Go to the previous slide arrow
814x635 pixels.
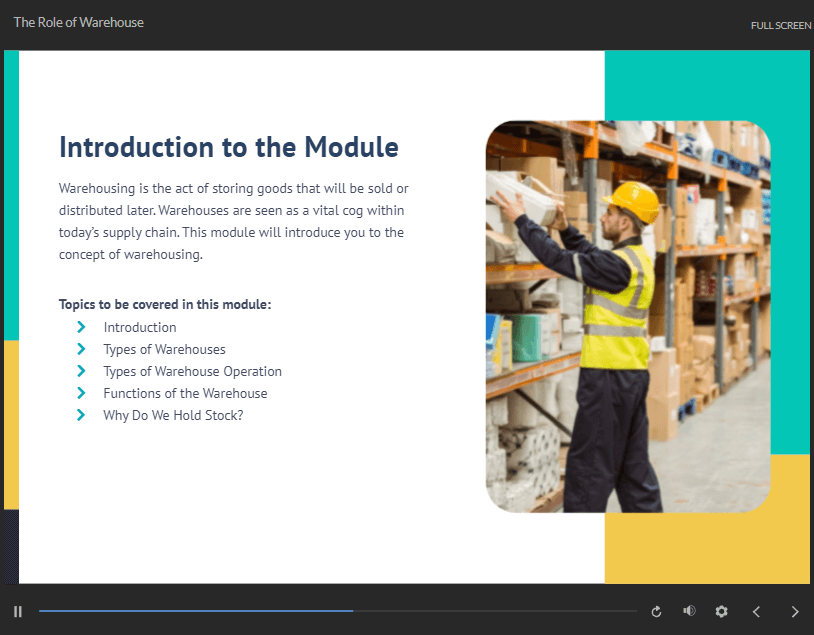[756, 612]
